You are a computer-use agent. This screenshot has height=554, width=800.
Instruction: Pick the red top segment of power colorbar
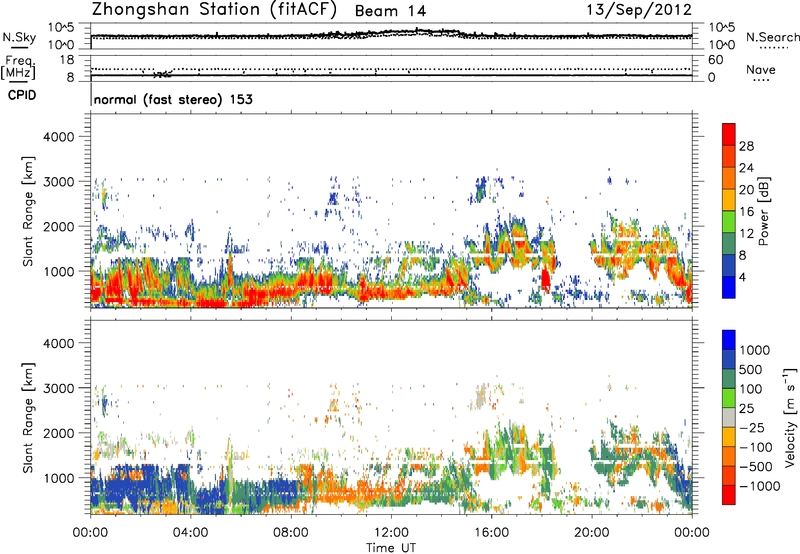click(x=729, y=134)
